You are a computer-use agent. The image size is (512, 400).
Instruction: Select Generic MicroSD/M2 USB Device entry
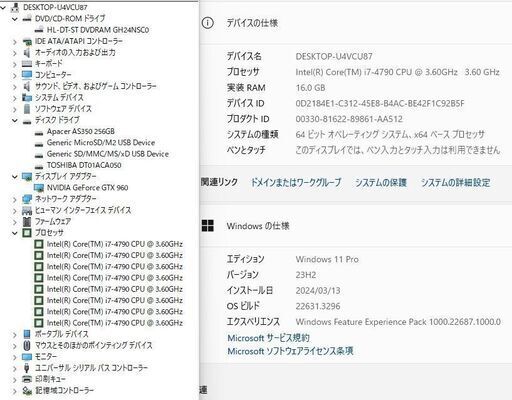(x=101, y=143)
